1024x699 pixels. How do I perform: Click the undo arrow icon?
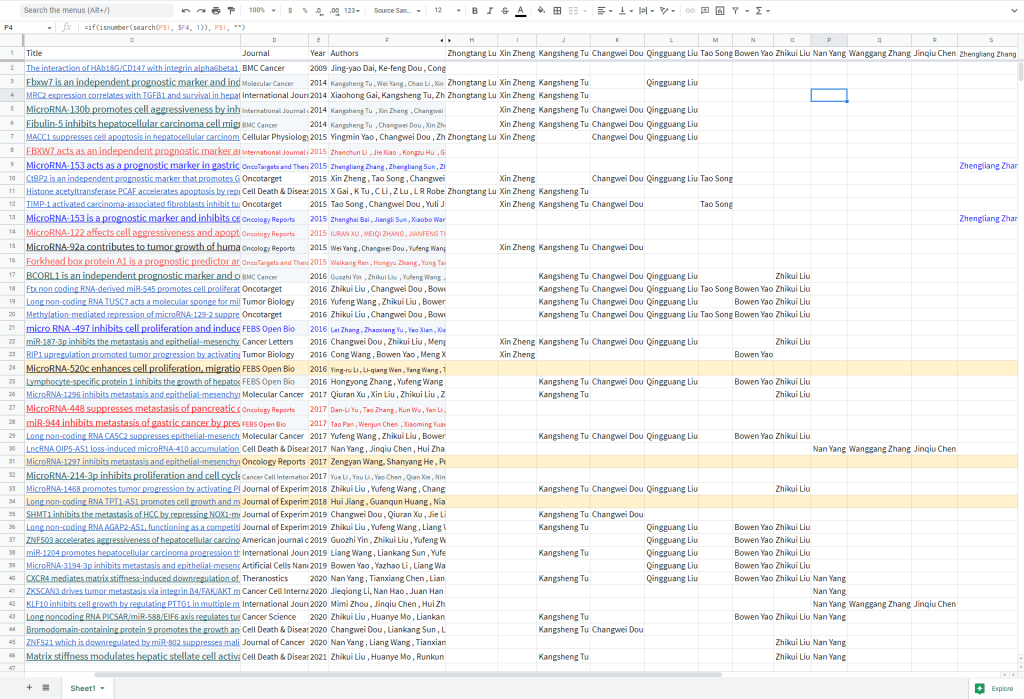(186, 10)
